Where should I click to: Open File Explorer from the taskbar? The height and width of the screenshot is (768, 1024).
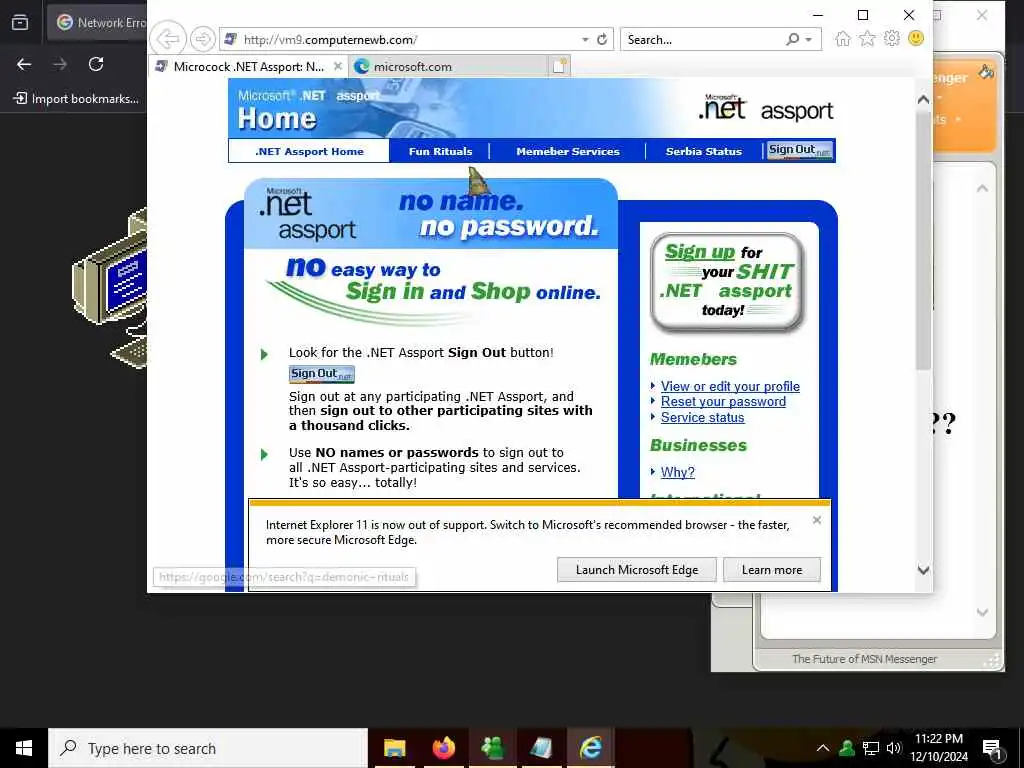394,748
